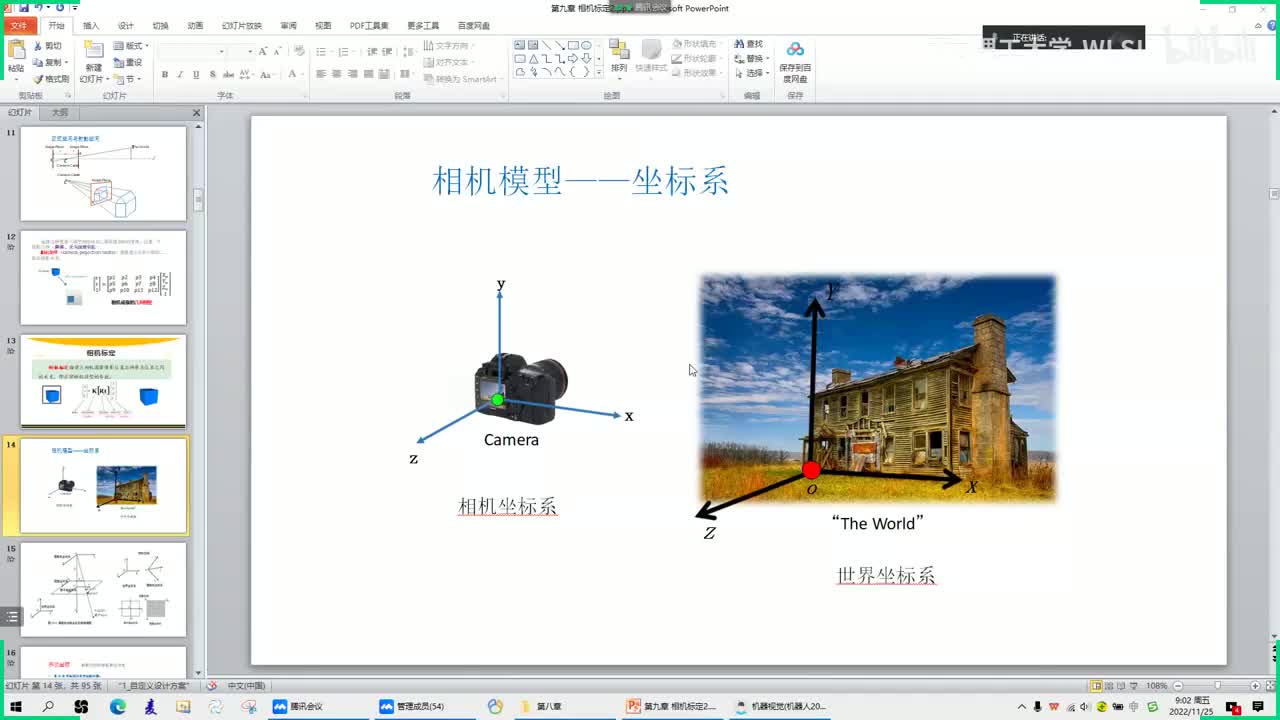Screen dimensions: 1280x720
Task: Open the font name combo box
Action: click(x=191, y=51)
